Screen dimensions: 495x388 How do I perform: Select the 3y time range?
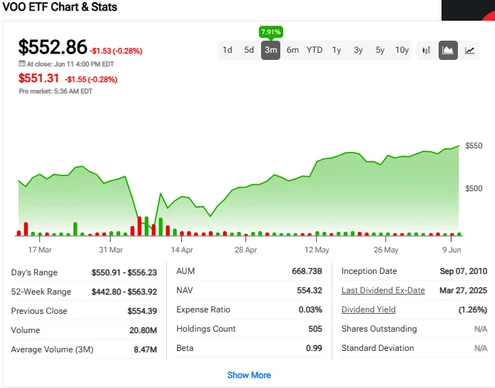click(358, 50)
